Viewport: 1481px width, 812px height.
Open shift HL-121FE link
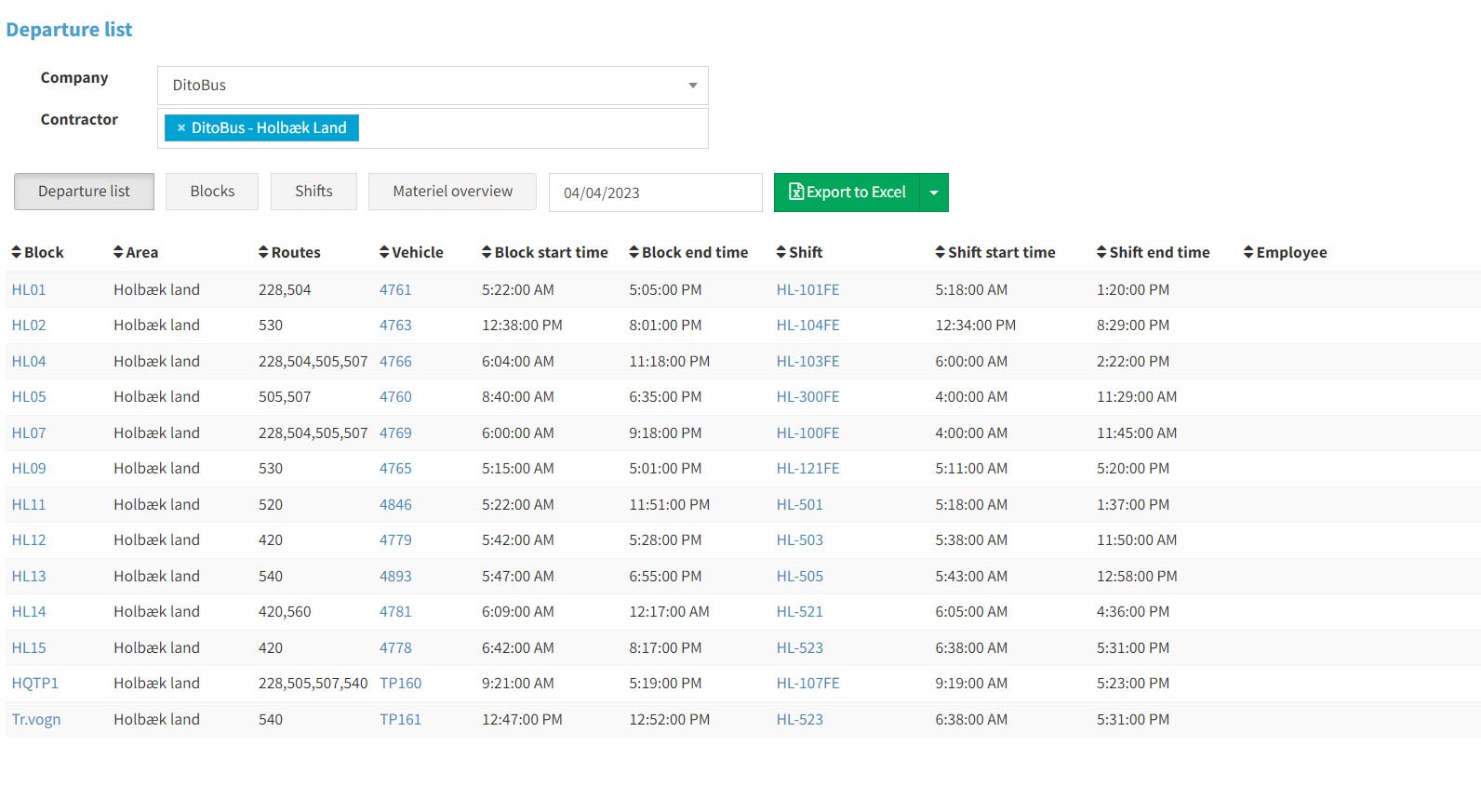(808, 469)
